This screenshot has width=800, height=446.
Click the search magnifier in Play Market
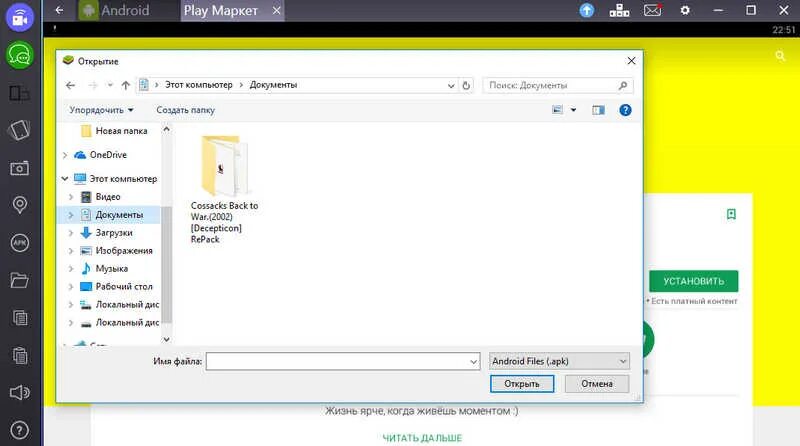pyautogui.click(x=780, y=56)
